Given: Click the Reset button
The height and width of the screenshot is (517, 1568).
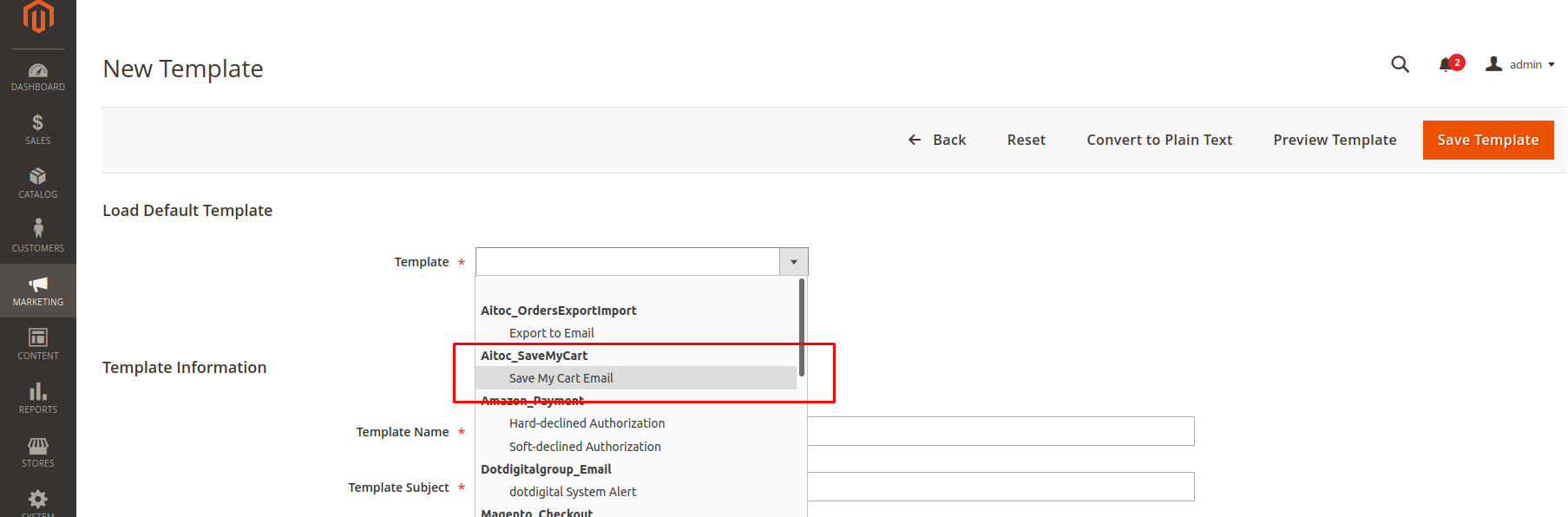Looking at the screenshot, I should pos(1026,140).
